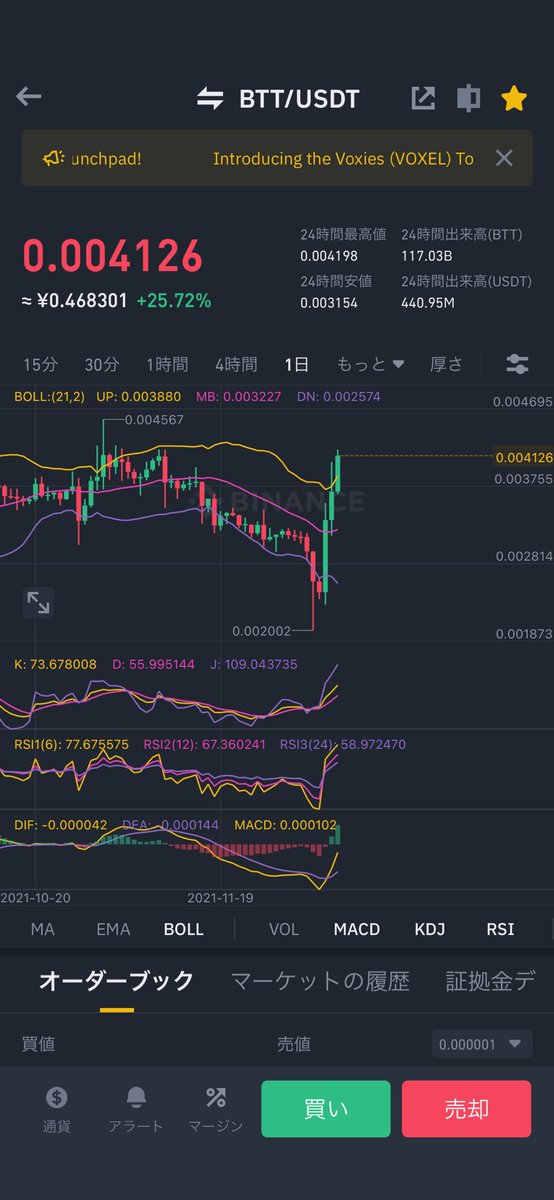Close the Voxies announcement banner

[504, 158]
